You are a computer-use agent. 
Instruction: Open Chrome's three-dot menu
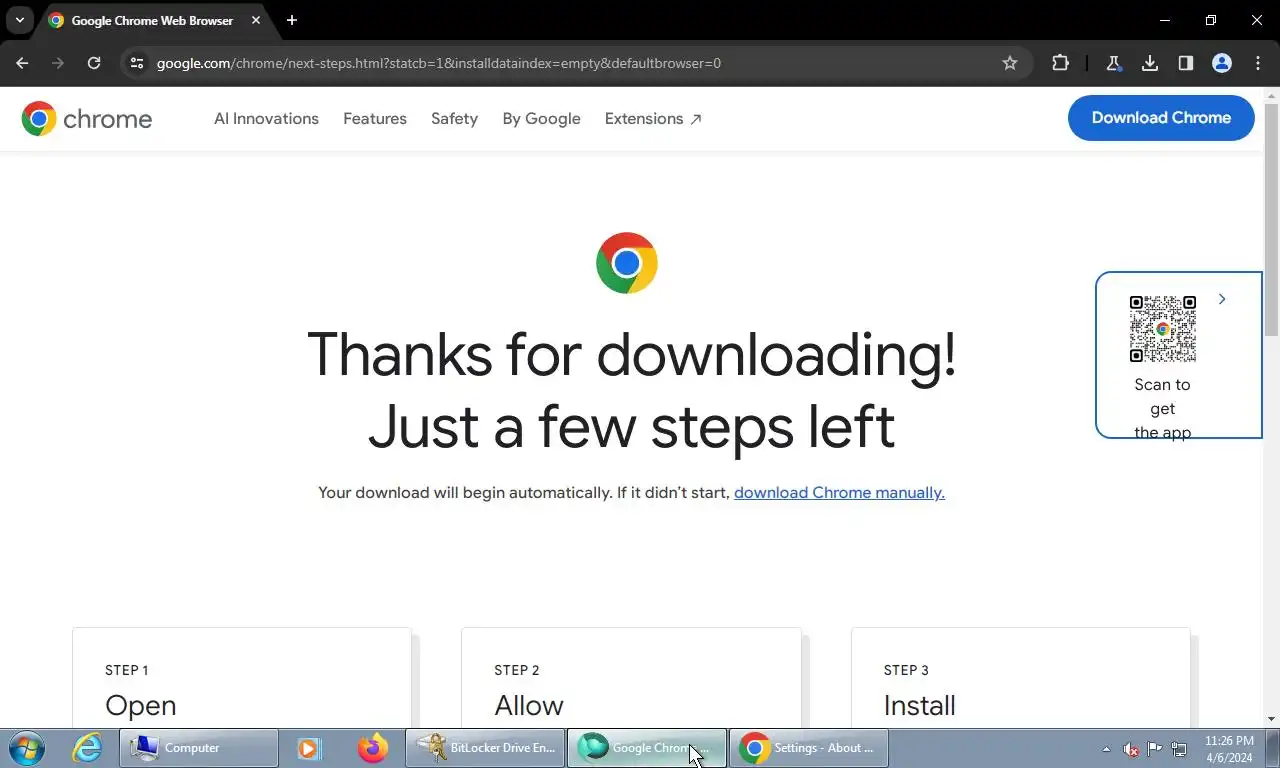click(x=1258, y=63)
